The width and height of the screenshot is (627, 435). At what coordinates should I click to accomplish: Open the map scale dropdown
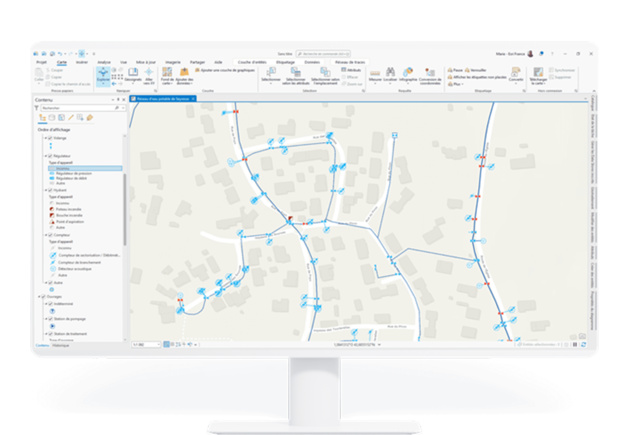point(161,344)
